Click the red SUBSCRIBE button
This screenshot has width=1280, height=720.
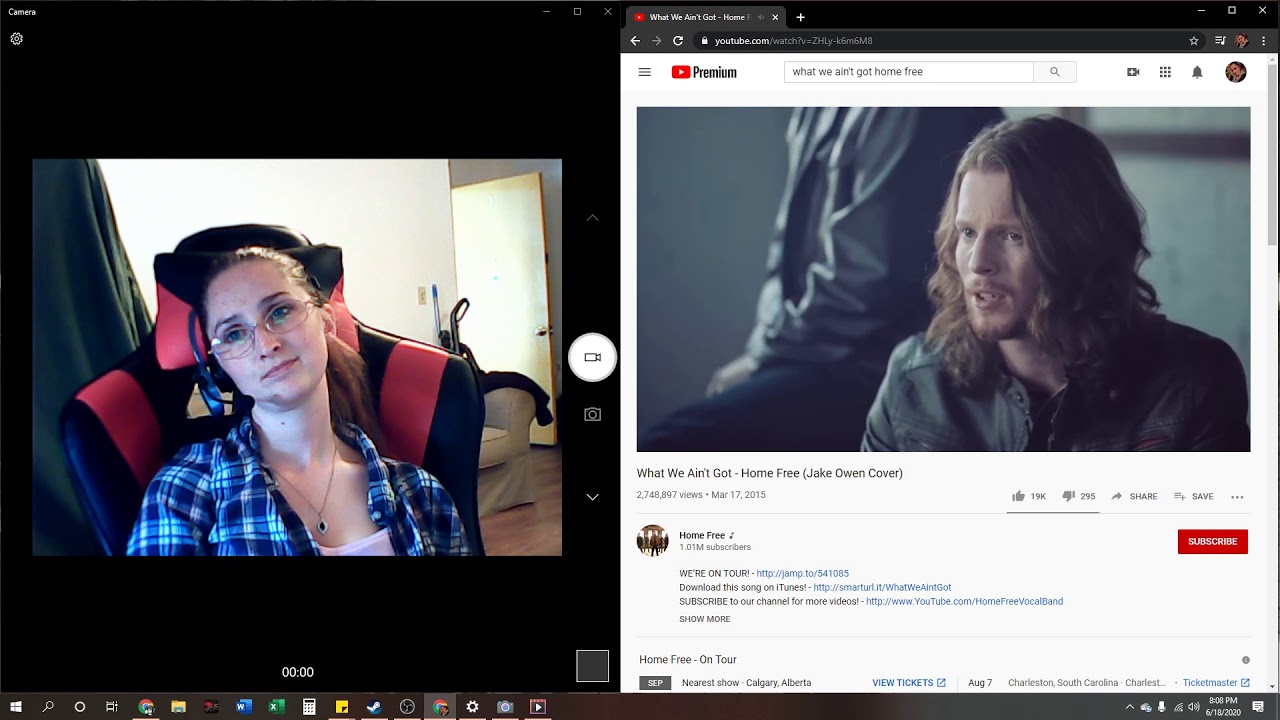pos(1212,541)
